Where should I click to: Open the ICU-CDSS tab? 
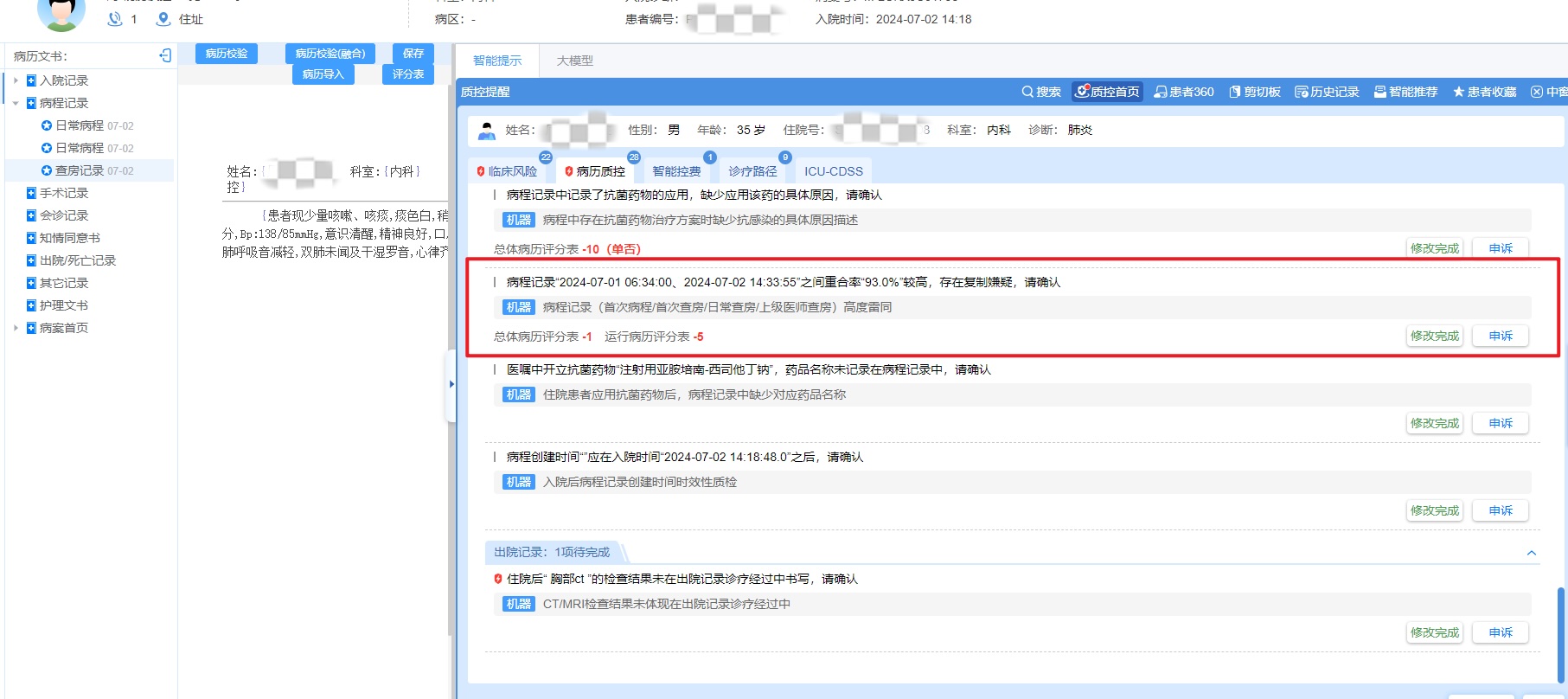click(x=833, y=171)
